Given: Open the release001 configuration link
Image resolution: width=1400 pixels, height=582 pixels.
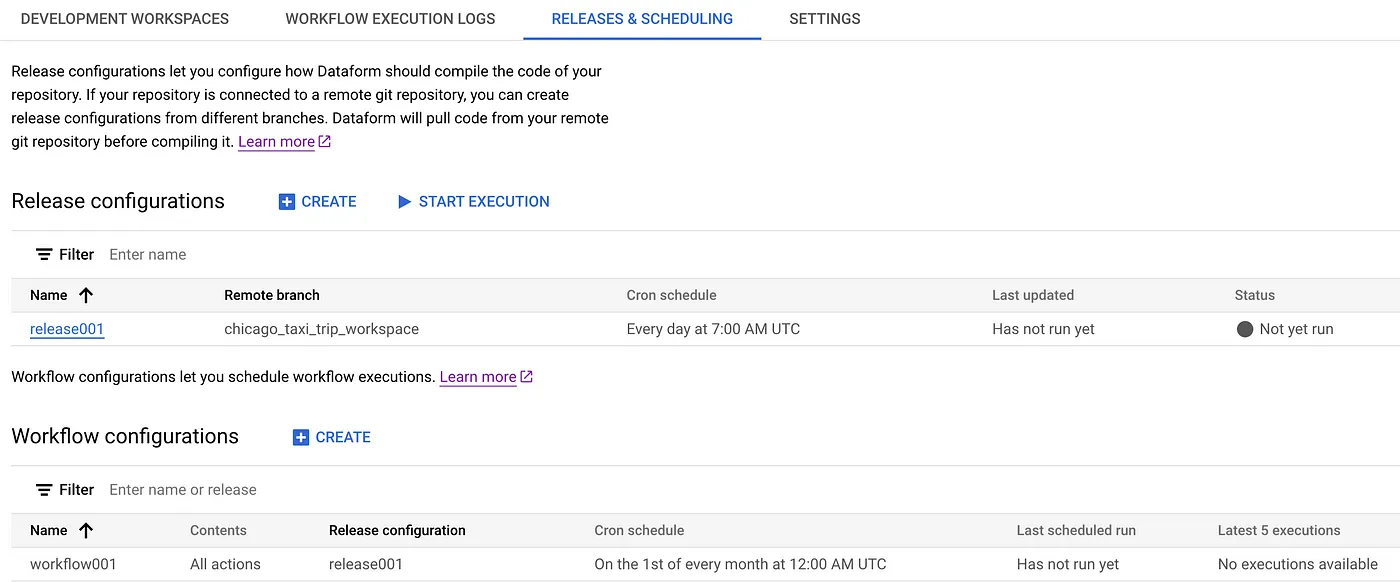Looking at the screenshot, I should click(67, 329).
